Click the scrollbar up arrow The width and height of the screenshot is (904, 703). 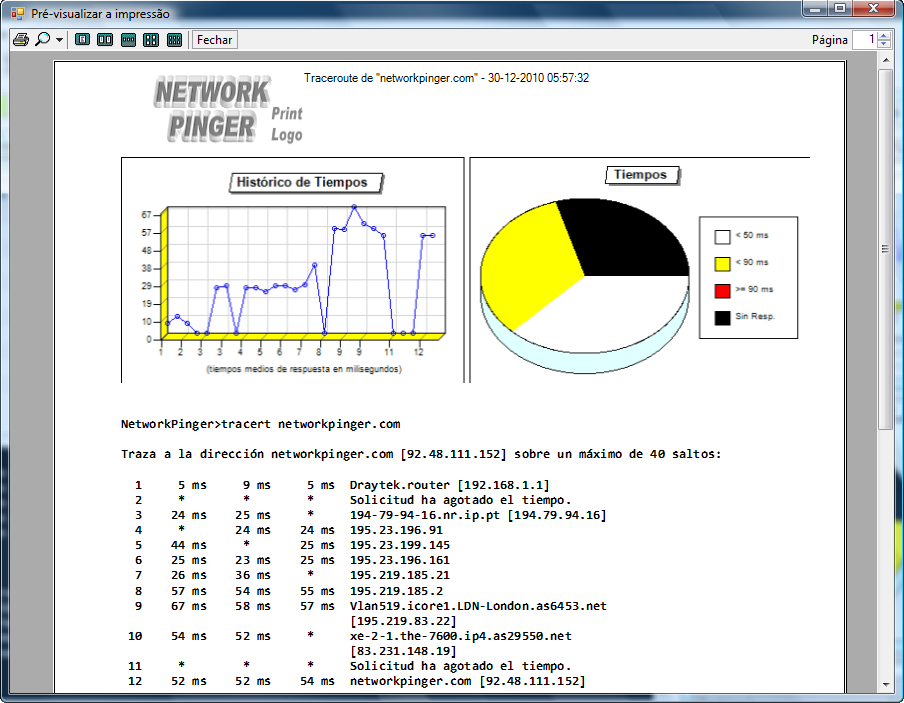click(885, 60)
